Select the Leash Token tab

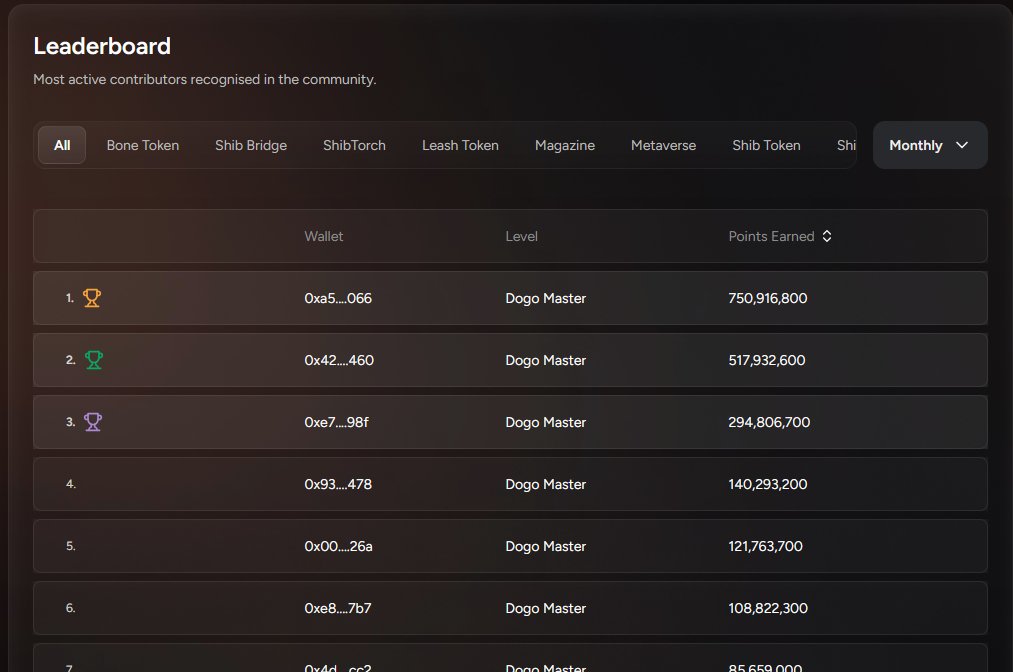(460, 145)
